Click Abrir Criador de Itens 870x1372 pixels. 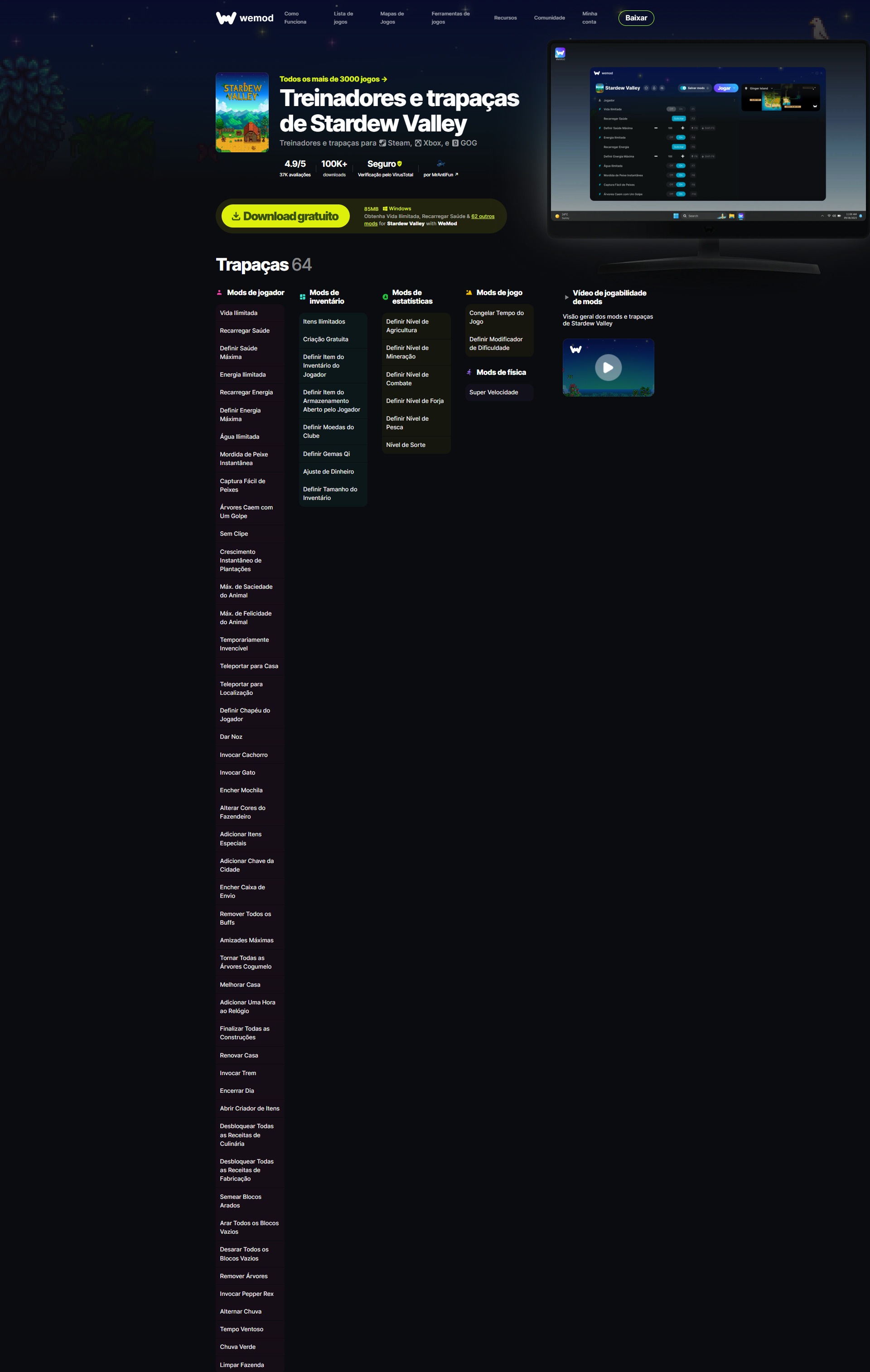tap(250, 1108)
